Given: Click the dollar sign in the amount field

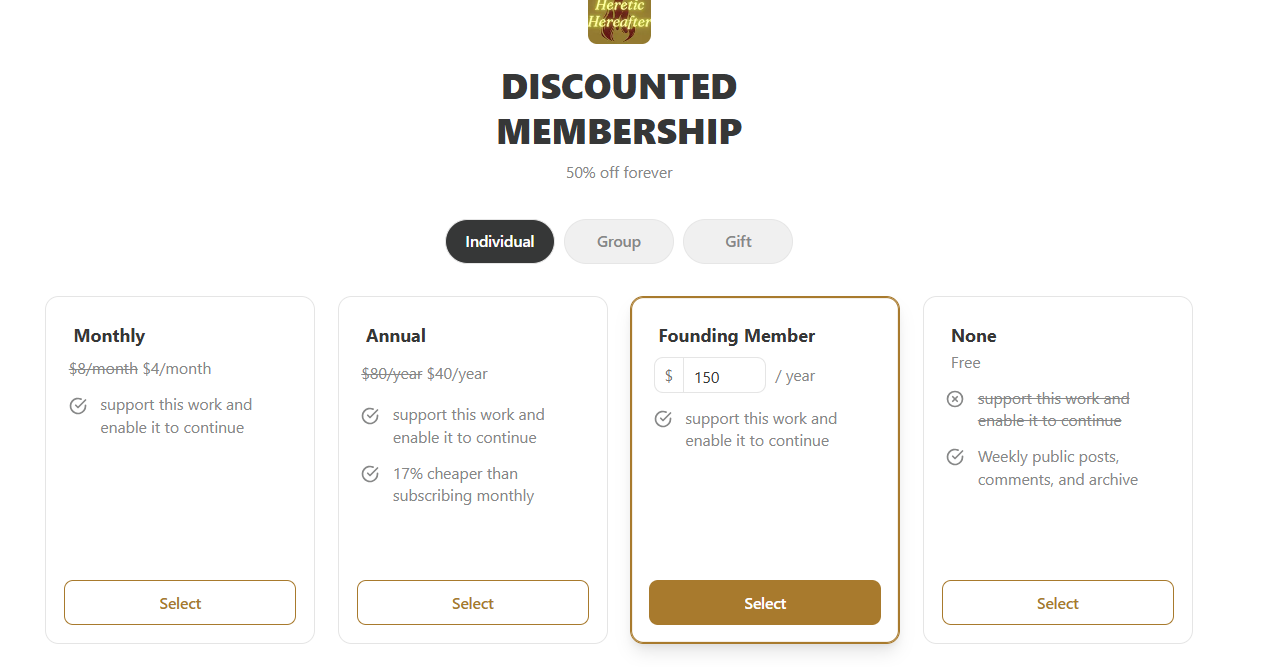Looking at the screenshot, I should point(669,376).
